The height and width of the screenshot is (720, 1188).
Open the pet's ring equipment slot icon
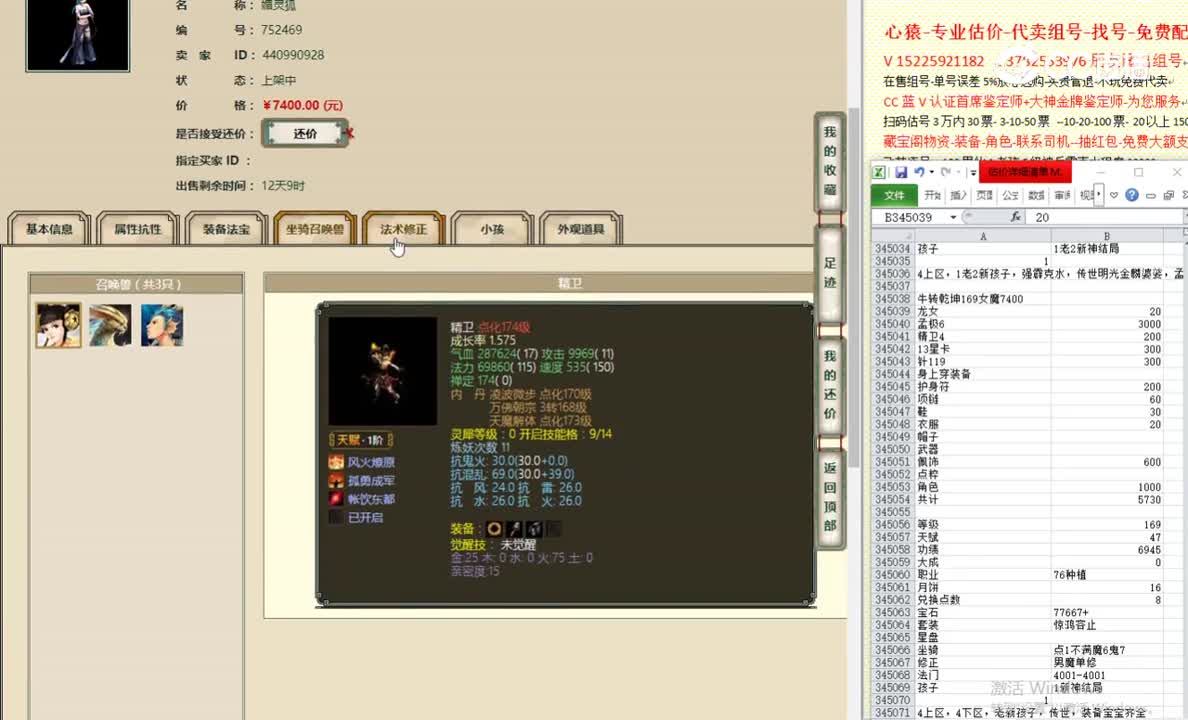click(494, 529)
